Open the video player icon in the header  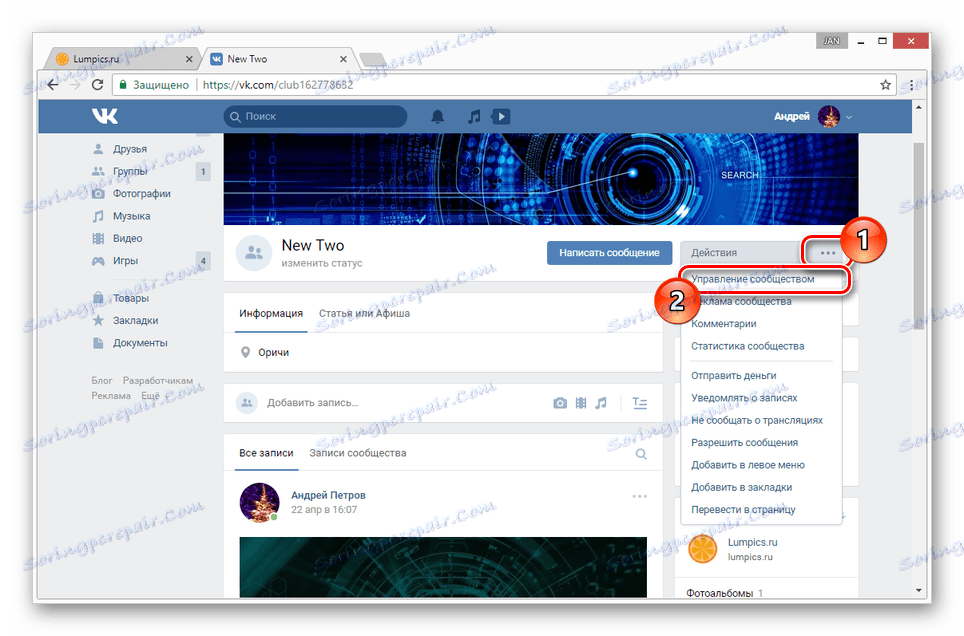click(x=501, y=116)
